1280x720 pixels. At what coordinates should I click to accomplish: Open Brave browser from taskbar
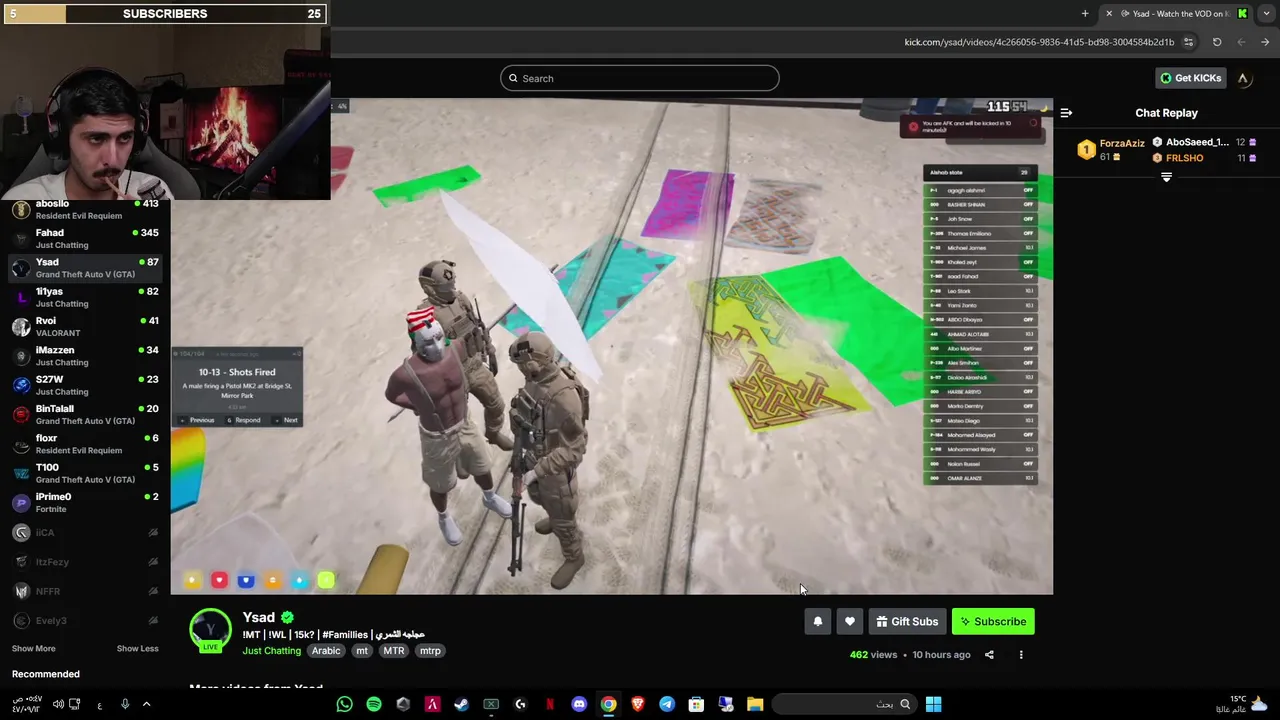638,704
